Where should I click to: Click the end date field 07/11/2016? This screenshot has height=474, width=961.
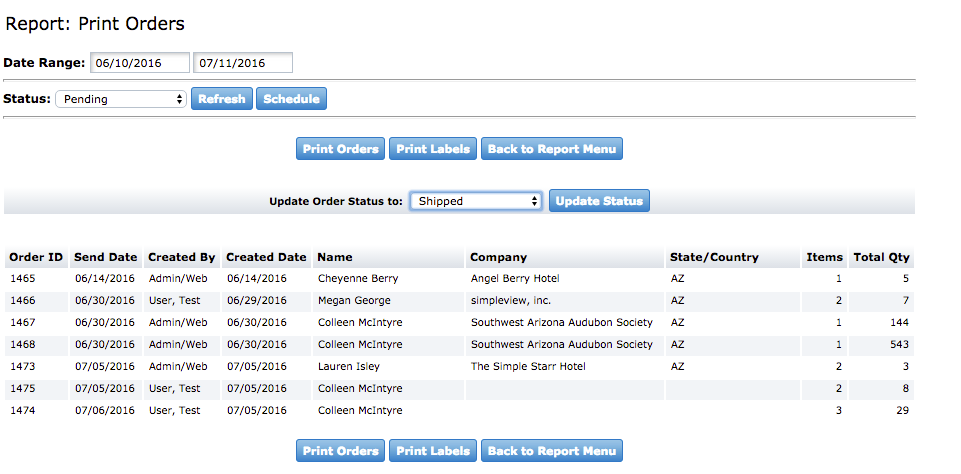pos(243,63)
